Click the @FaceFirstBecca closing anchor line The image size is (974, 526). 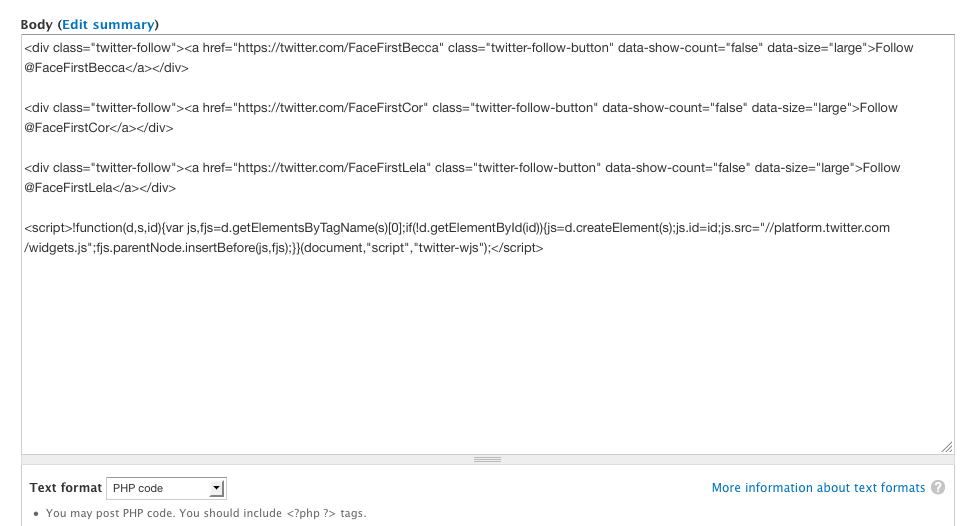106,68
